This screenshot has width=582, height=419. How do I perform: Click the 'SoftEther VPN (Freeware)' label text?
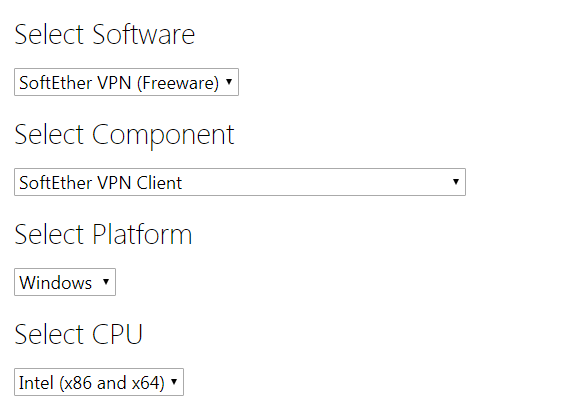pyautogui.click(x=119, y=83)
